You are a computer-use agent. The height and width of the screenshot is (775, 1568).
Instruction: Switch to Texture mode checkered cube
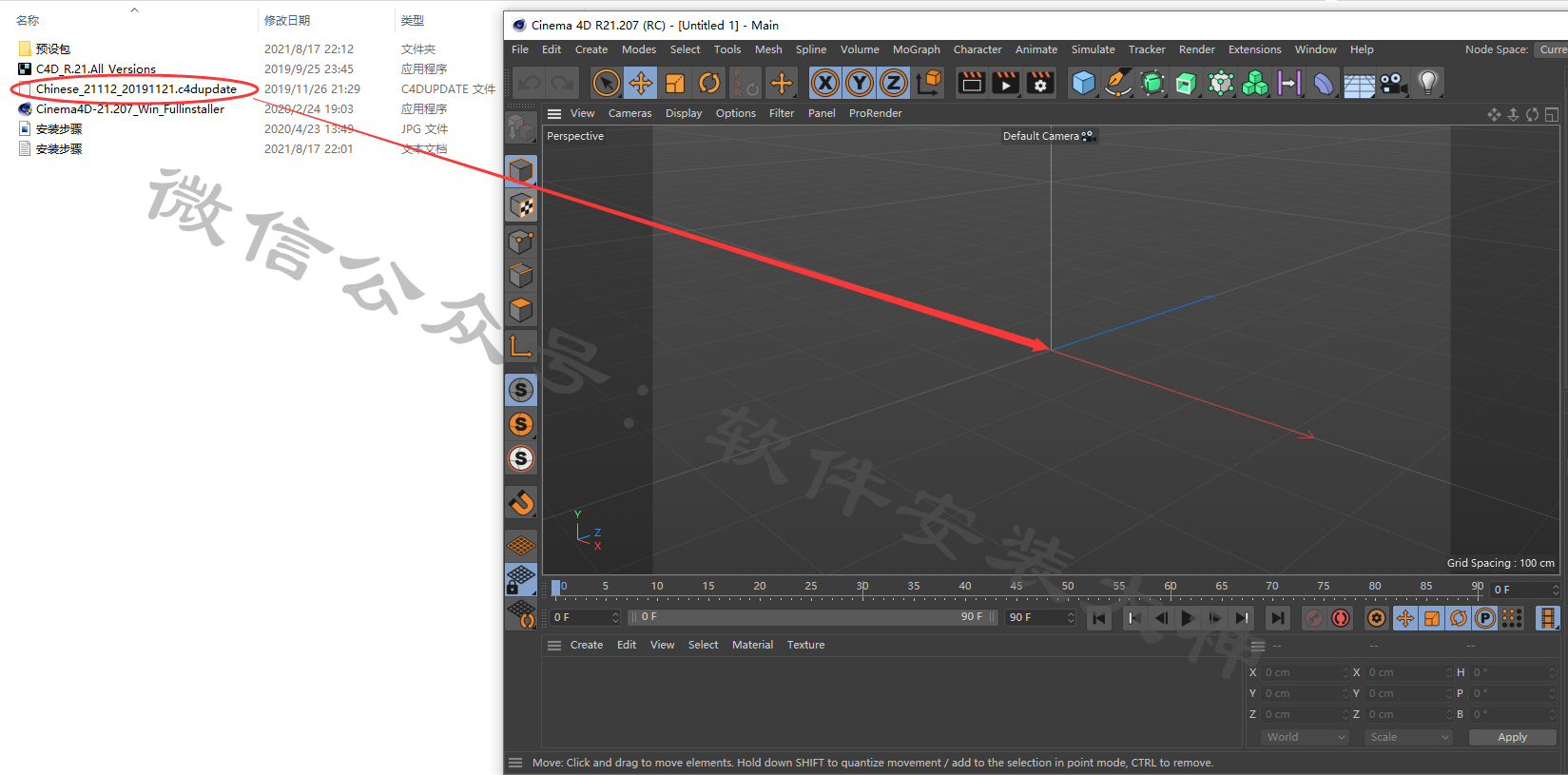pos(521,205)
